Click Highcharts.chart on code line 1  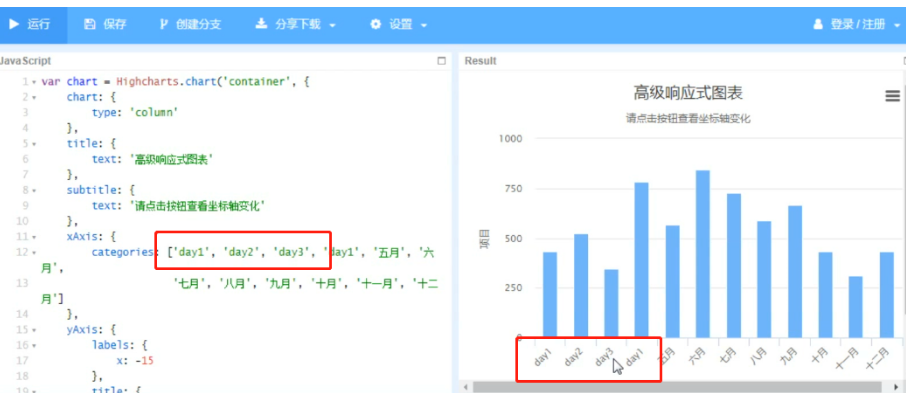click(165, 82)
